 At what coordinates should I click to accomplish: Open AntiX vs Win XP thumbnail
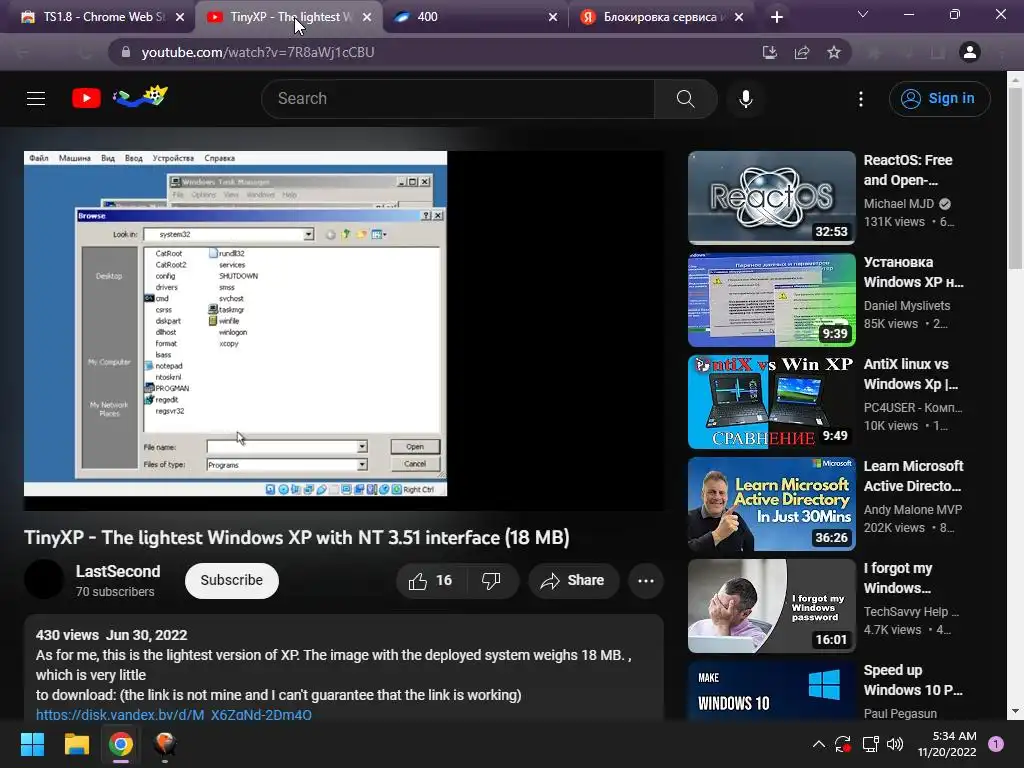pos(771,402)
